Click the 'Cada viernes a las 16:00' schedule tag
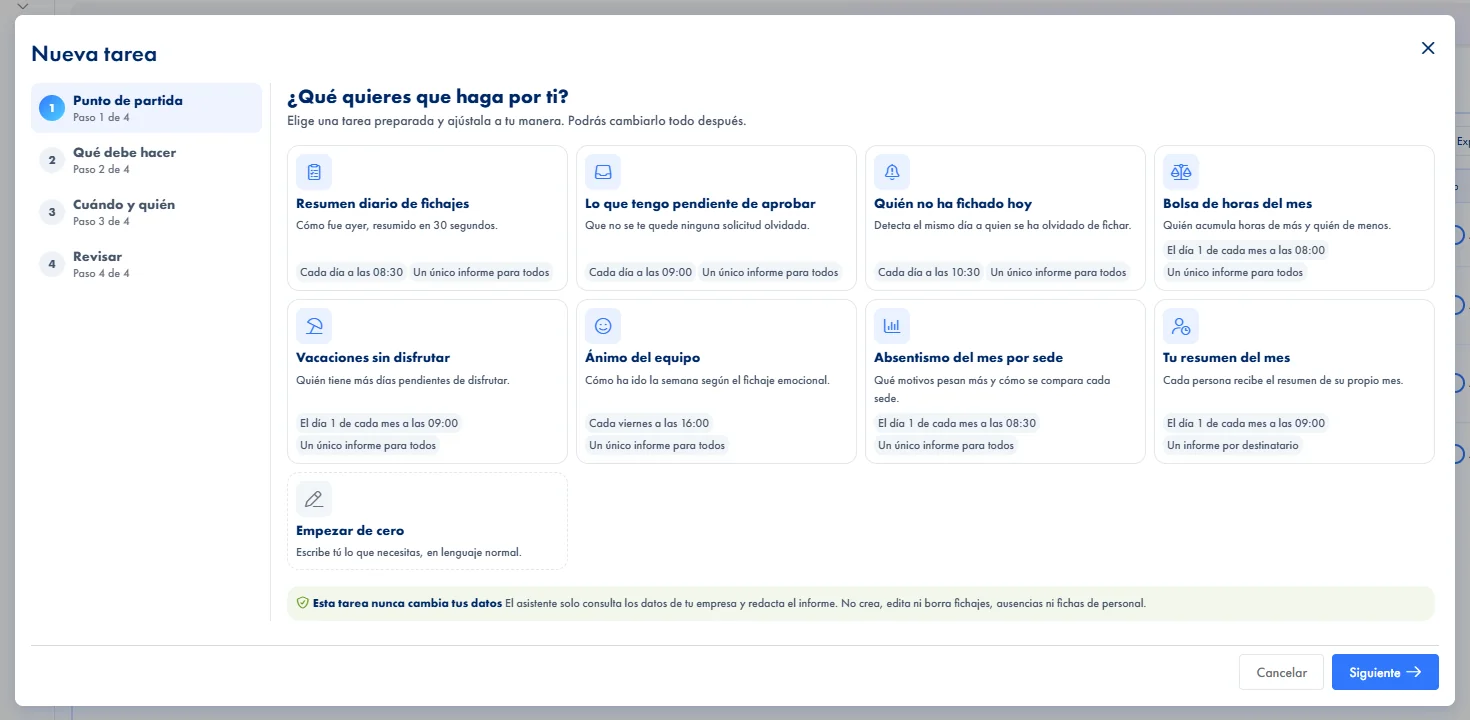The width and height of the screenshot is (1470, 720). tap(649, 423)
